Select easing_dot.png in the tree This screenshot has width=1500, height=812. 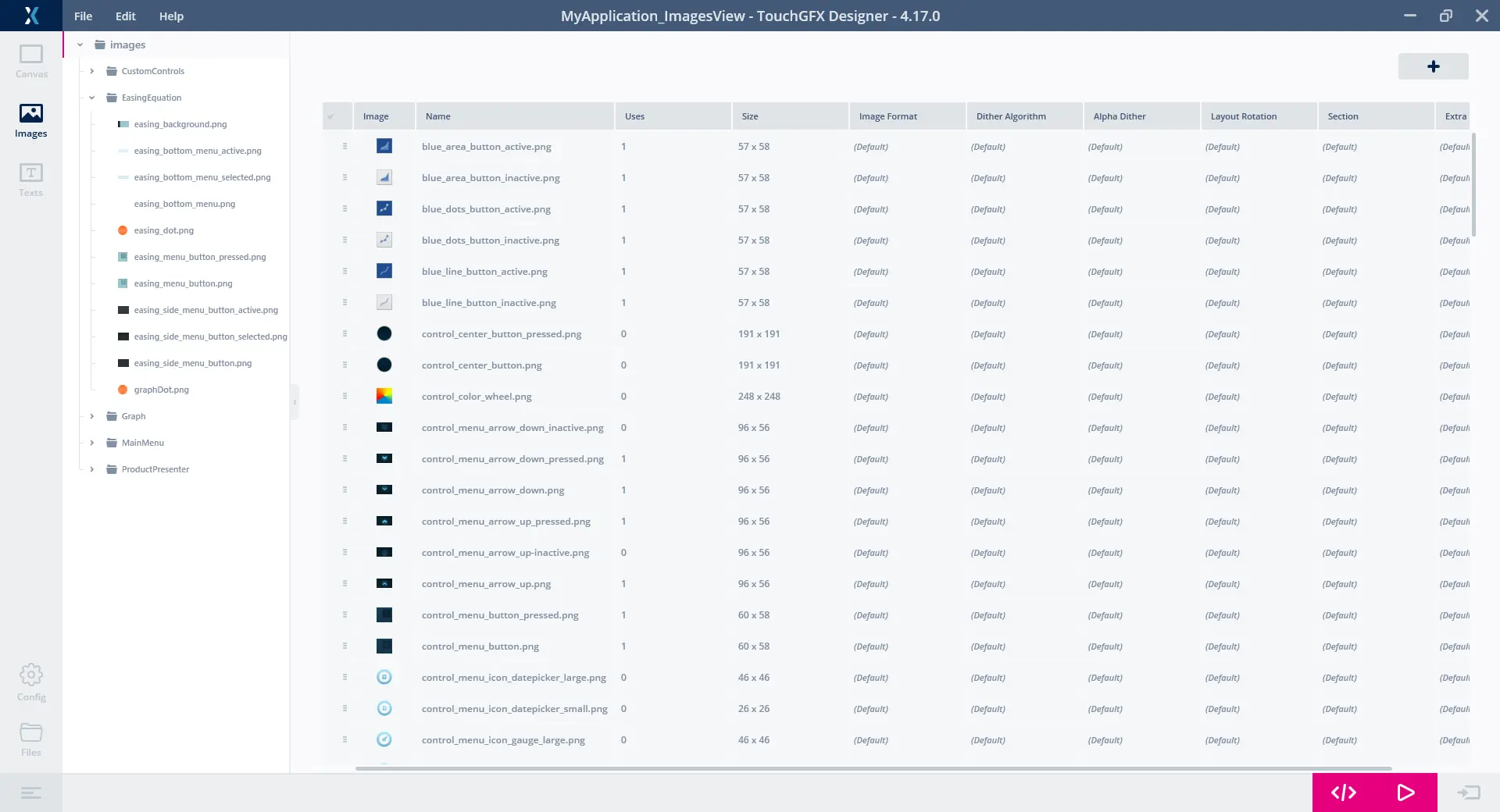[x=163, y=230]
